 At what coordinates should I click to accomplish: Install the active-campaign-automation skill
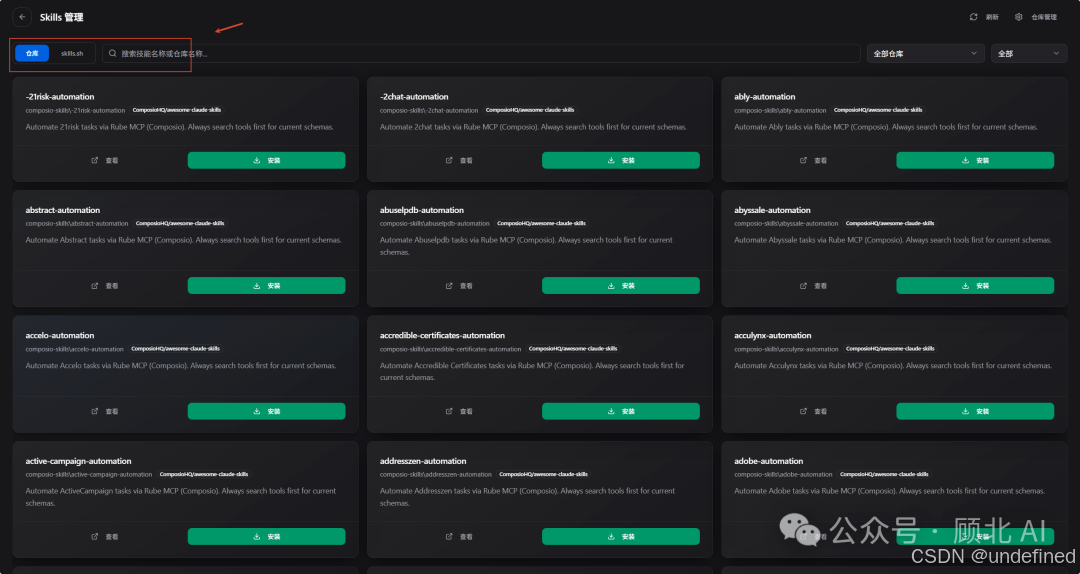pos(267,536)
